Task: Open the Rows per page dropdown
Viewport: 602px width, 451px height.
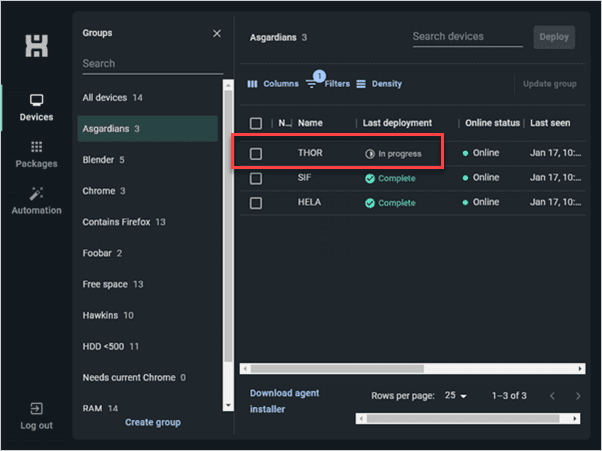Action: pos(456,395)
